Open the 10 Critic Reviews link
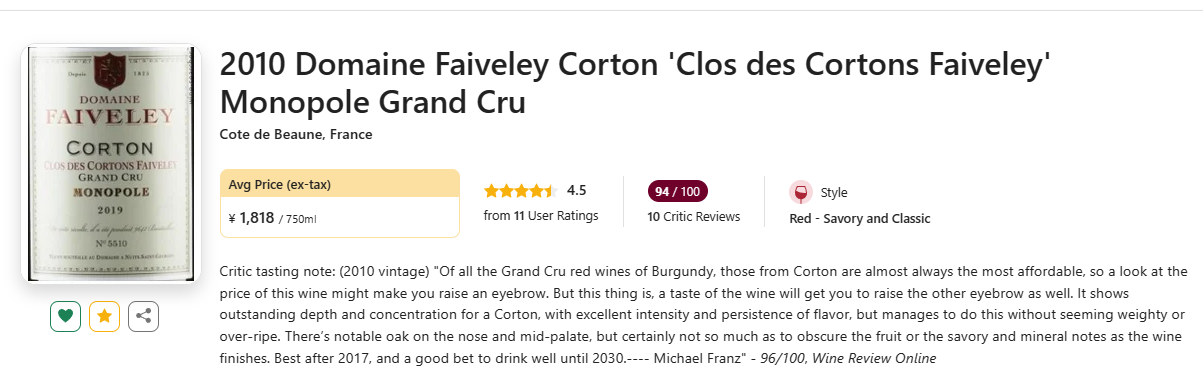This screenshot has height=373, width=1203. (x=694, y=217)
